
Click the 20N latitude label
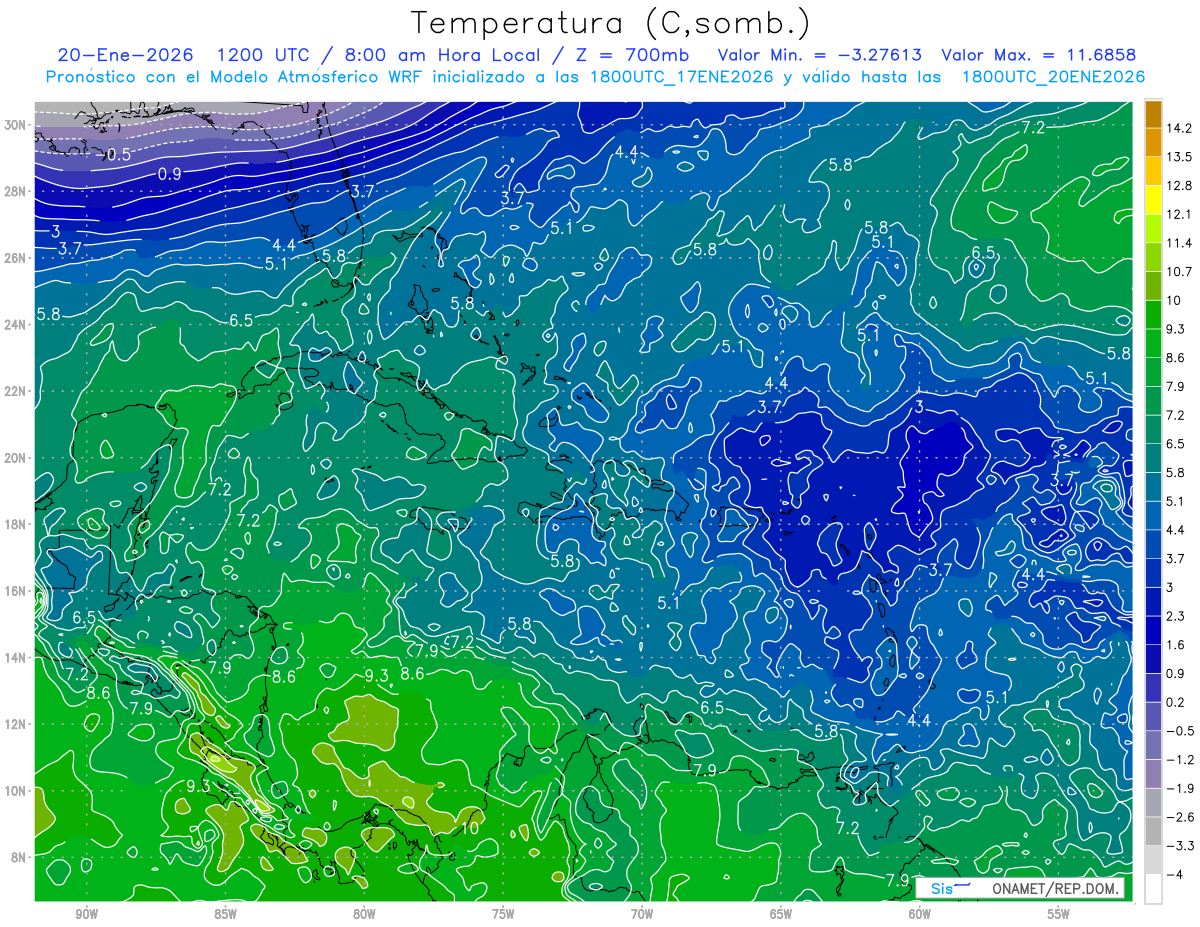17,457
